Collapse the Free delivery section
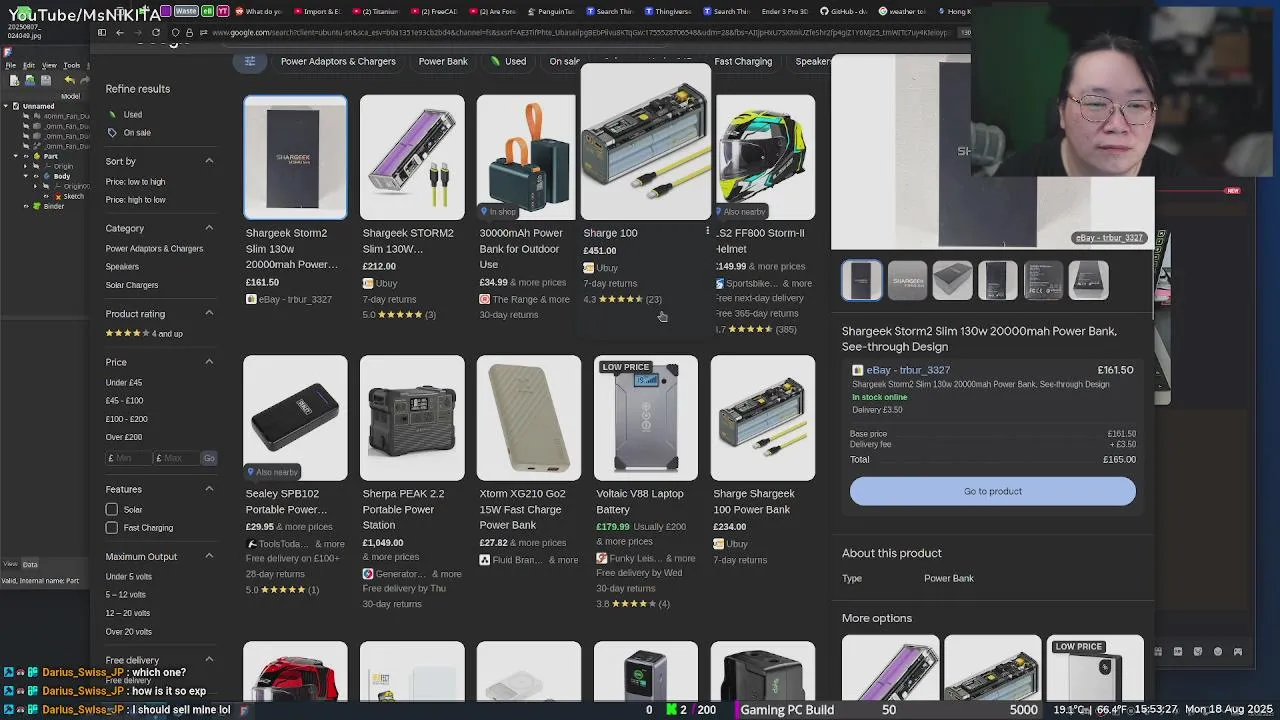 click(209, 660)
